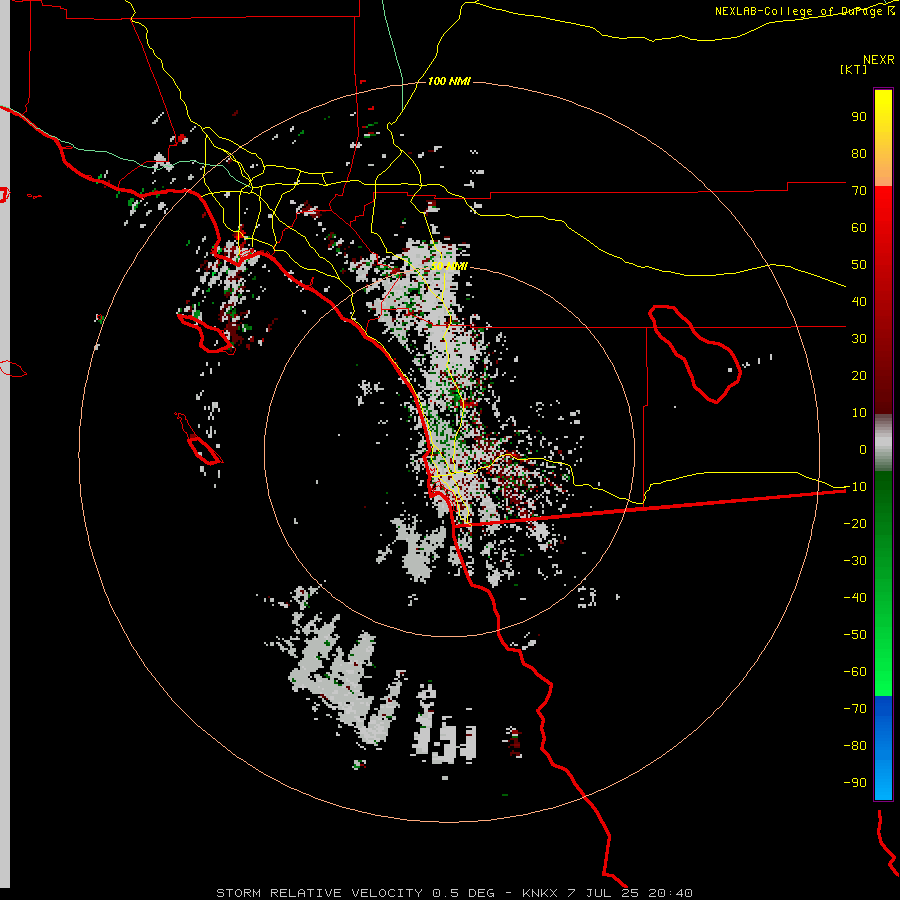Click the NEXR label above the color scale
The height and width of the screenshot is (900, 900).
tap(879, 60)
